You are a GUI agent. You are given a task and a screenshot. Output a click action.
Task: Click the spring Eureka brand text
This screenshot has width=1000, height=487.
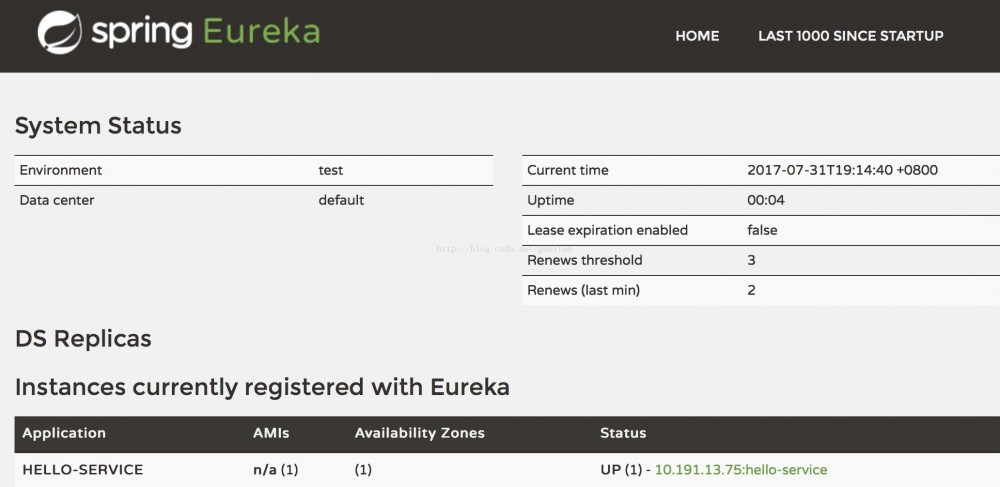coord(205,32)
